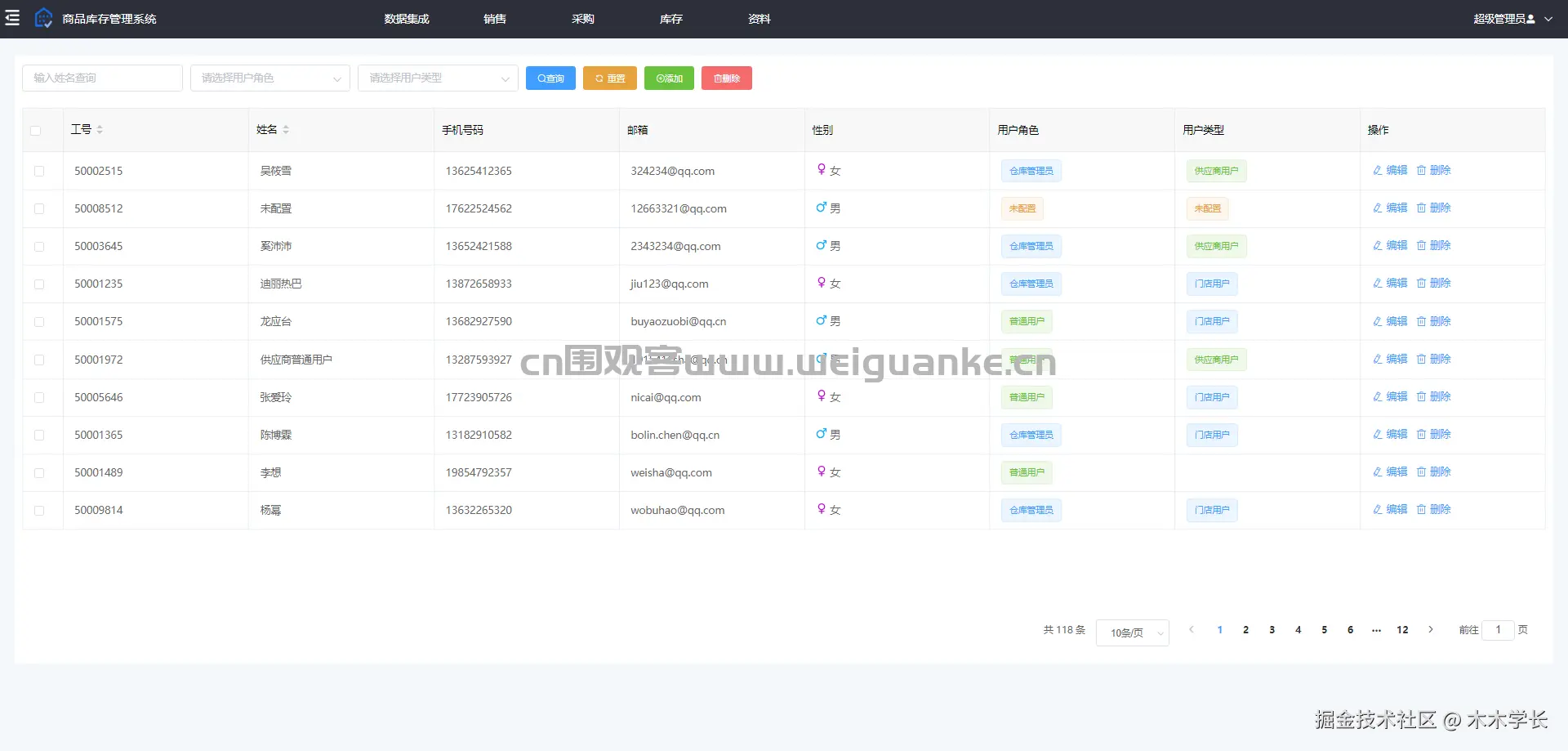Screen dimensions: 1568x751
Task: Check the row checkbox for 50001575
Action: point(39,321)
